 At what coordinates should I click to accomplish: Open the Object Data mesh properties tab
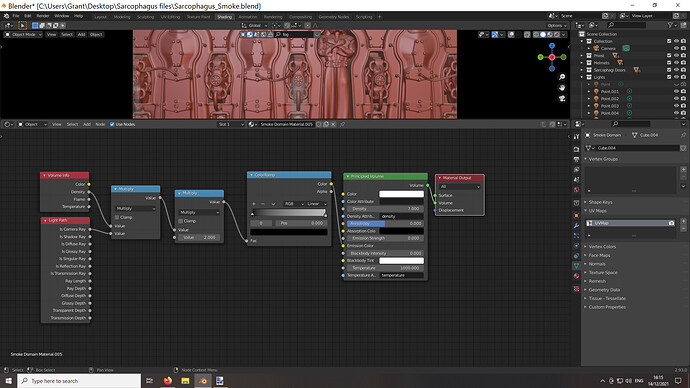tap(576, 266)
